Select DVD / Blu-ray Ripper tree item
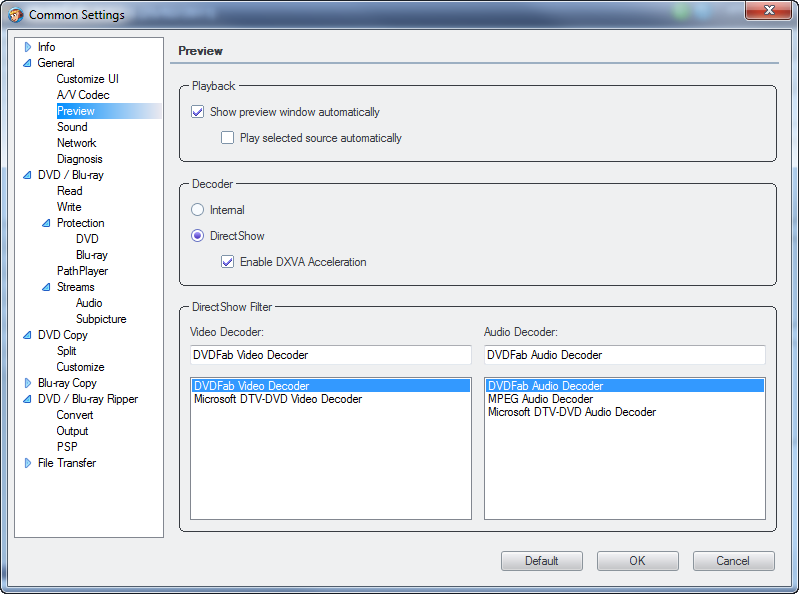The height and width of the screenshot is (594, 799). tap(88, 399)
